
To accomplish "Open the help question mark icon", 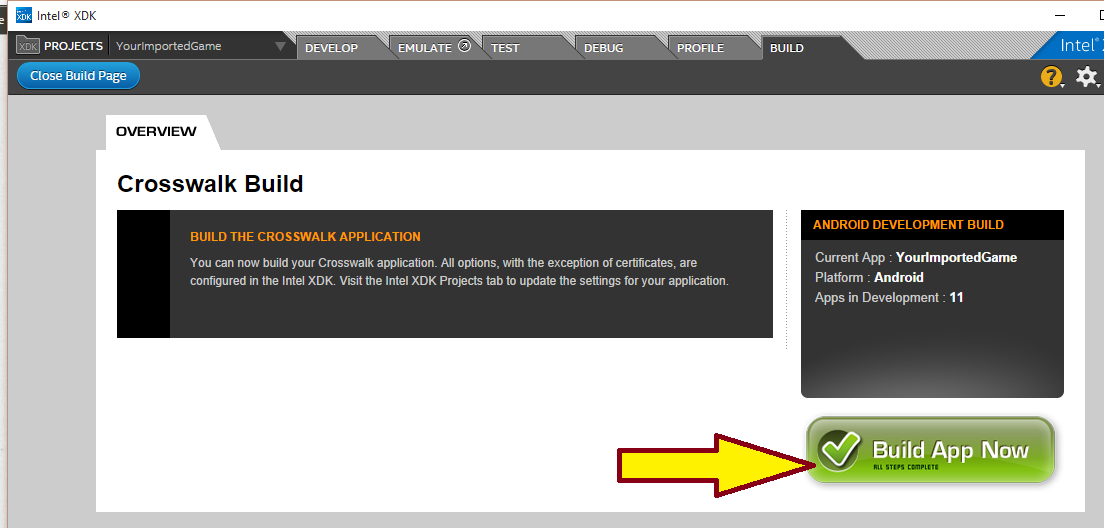I will [x=1051, y=77].
